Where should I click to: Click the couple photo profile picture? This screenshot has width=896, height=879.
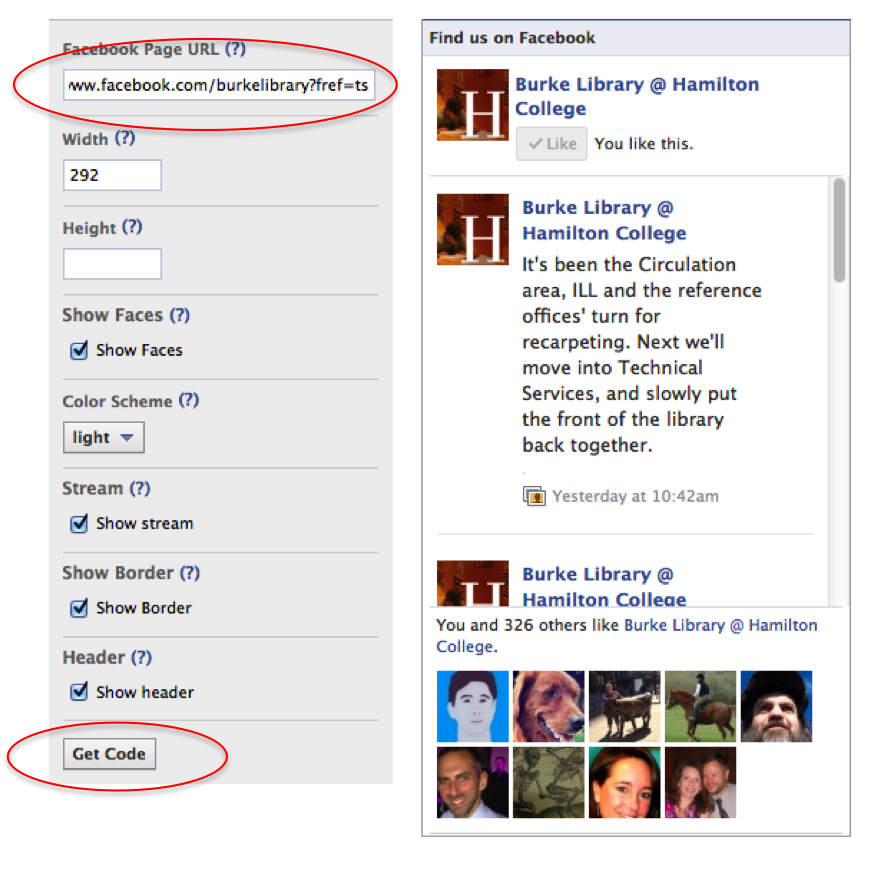tap(701, 782)
